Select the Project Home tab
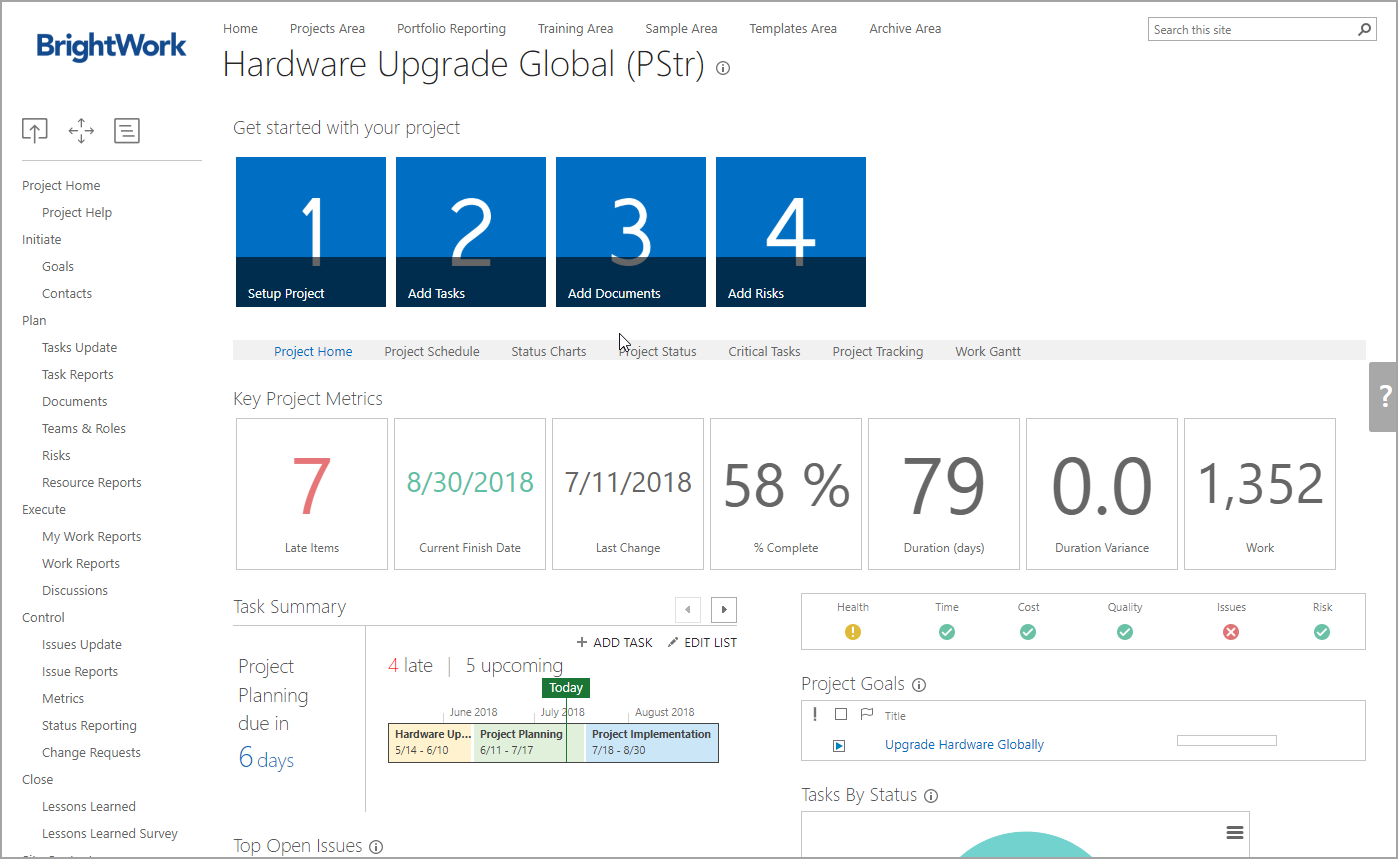Screen dimensions: 1398x859 point(313,351)
